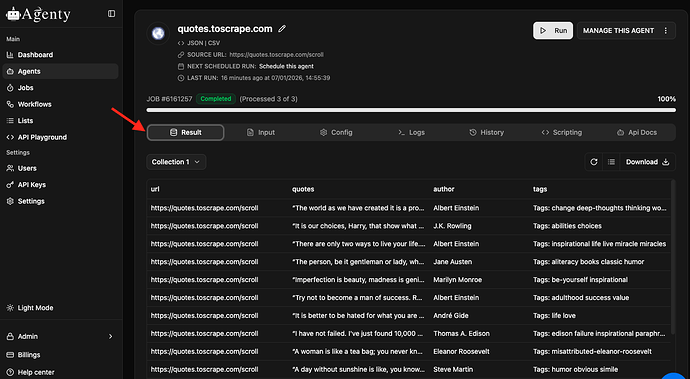Collapse the sidebar panel icon

coord(111,14)
